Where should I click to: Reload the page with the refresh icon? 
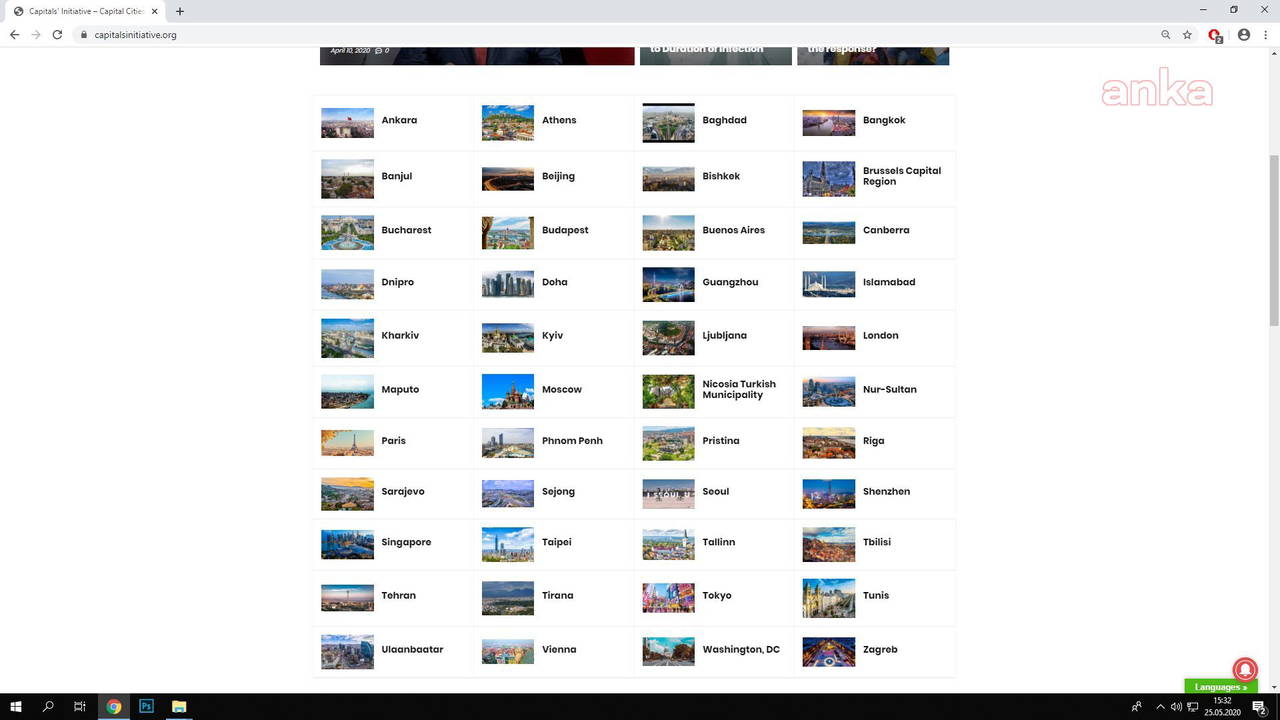pyautogui.click(x=57, y=35)
